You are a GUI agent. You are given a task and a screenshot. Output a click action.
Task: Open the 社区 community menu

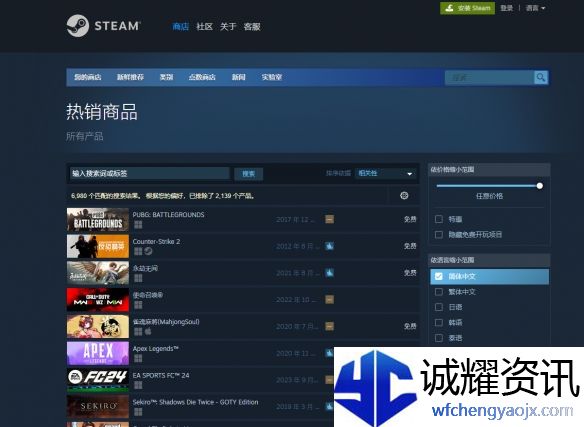[x=204, y=26]
